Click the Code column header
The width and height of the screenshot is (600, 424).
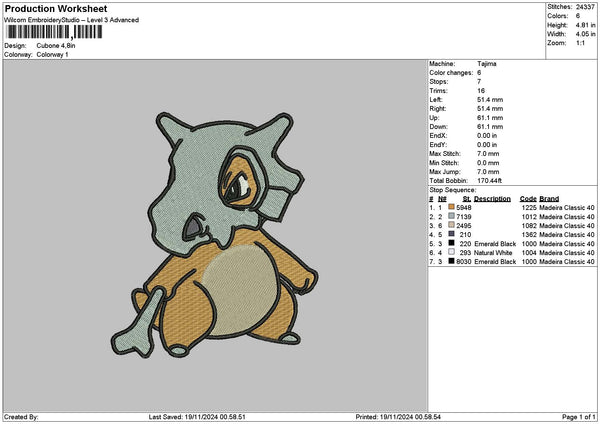click(528, 198)
